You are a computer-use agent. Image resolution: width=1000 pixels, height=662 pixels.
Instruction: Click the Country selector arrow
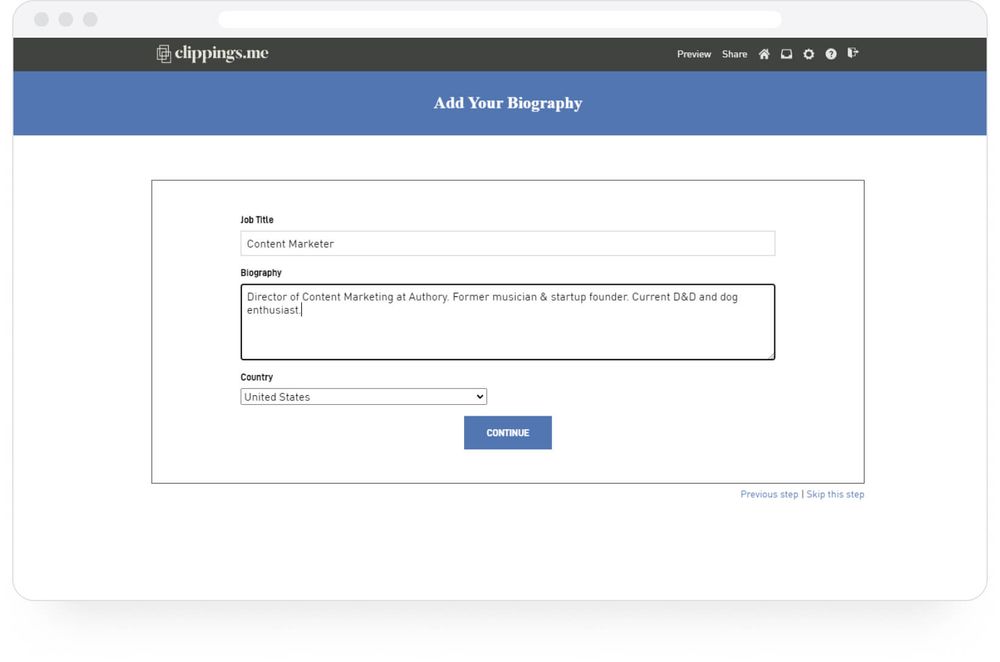point(477,396)
